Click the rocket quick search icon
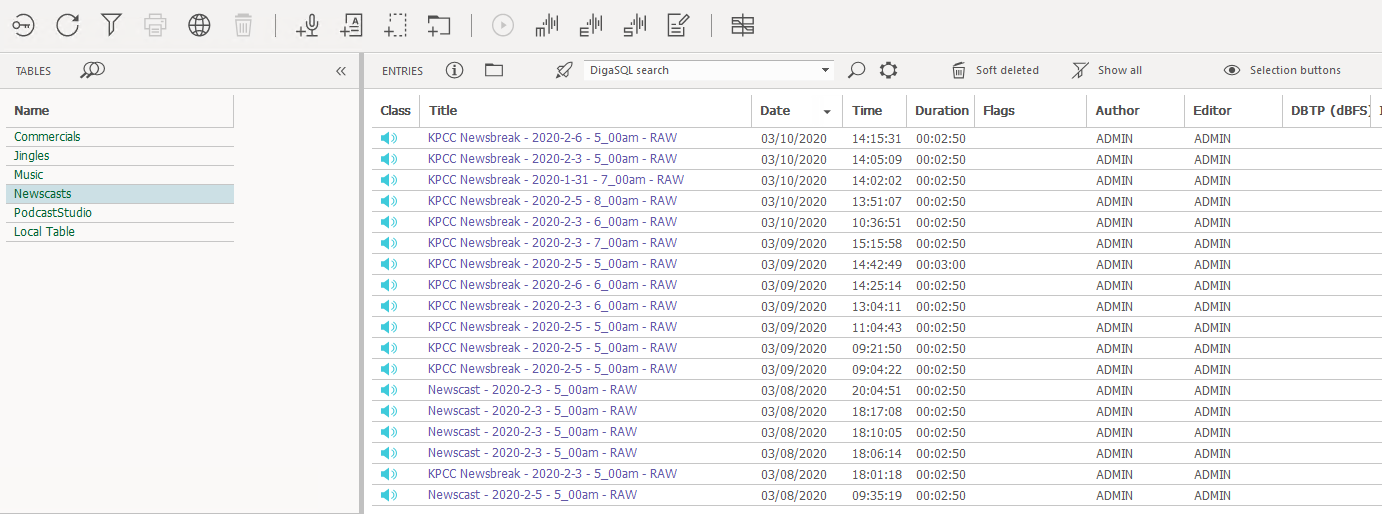 (x=564, y=70)
